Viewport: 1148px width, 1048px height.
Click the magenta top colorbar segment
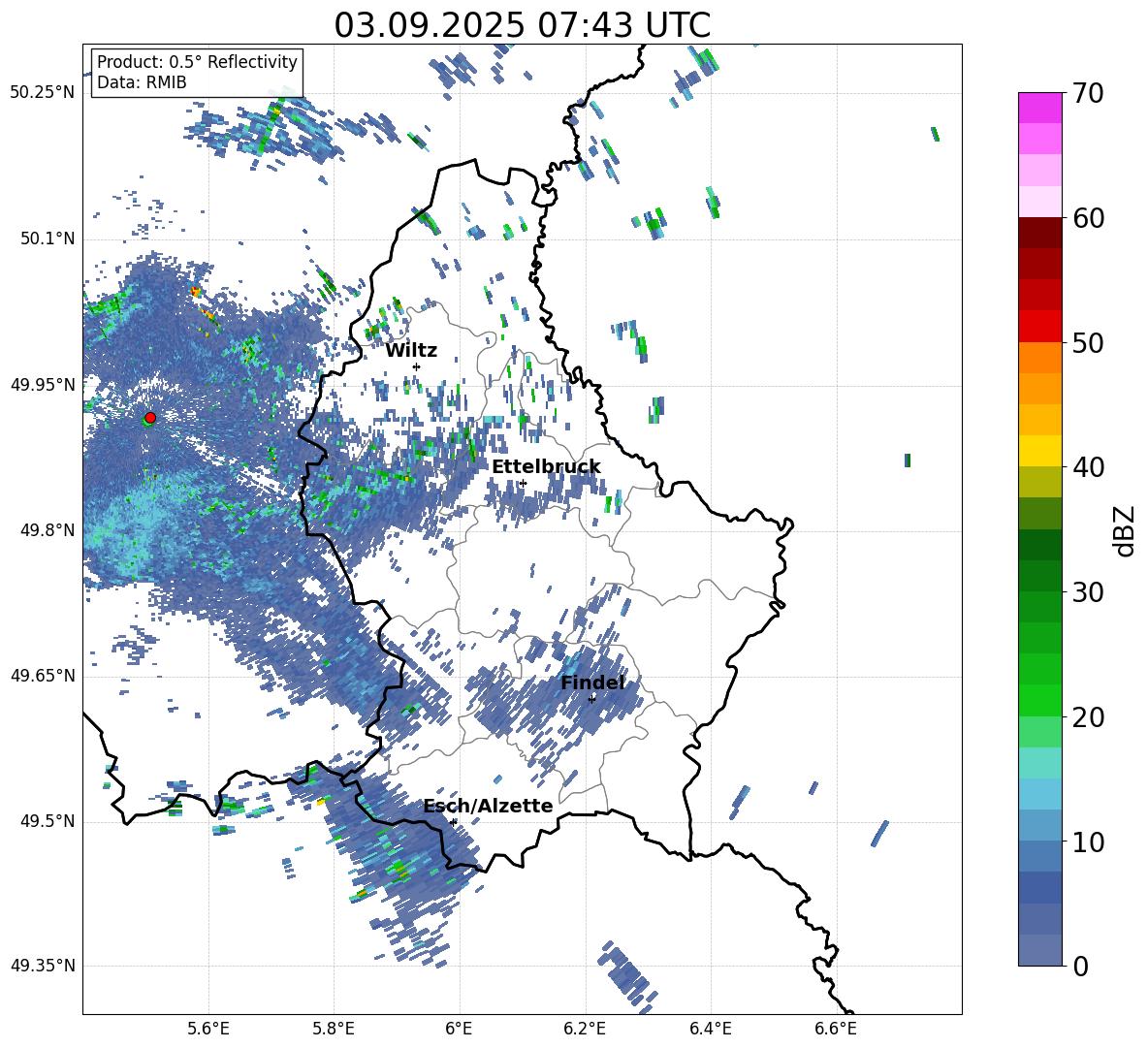1039,108
